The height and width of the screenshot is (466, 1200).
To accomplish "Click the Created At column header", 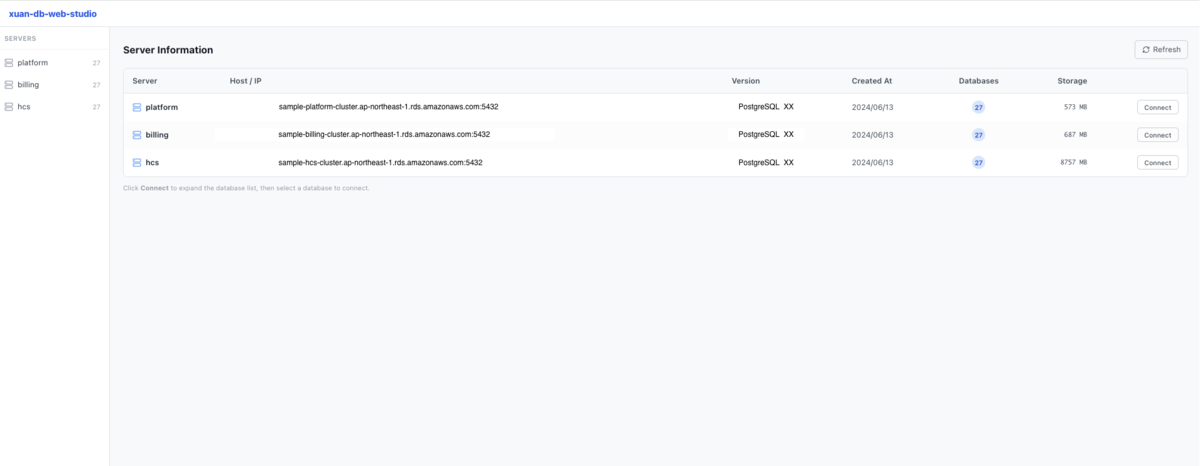I will [873, 81].
